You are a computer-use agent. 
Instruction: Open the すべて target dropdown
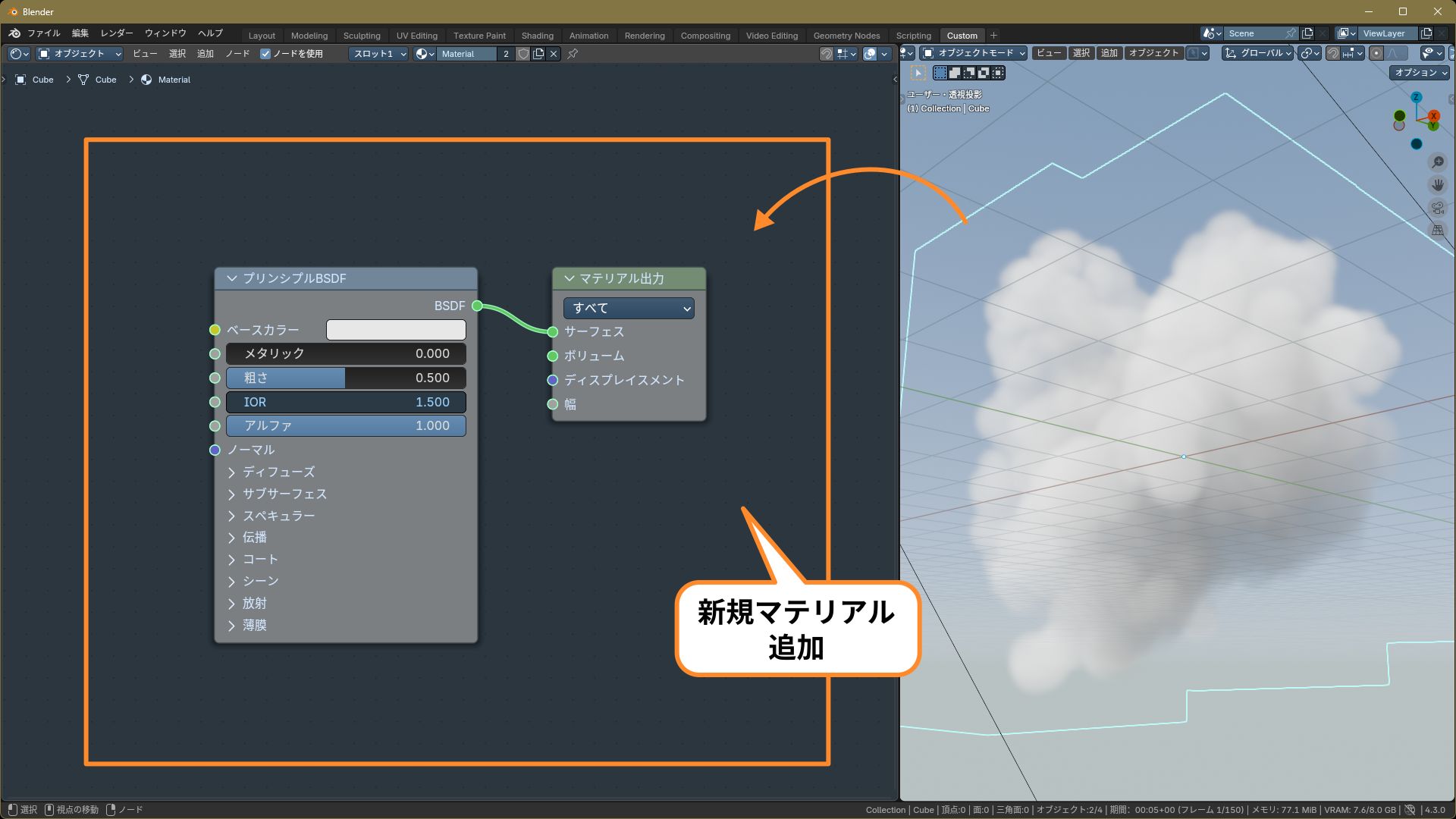tap(629, 308)
